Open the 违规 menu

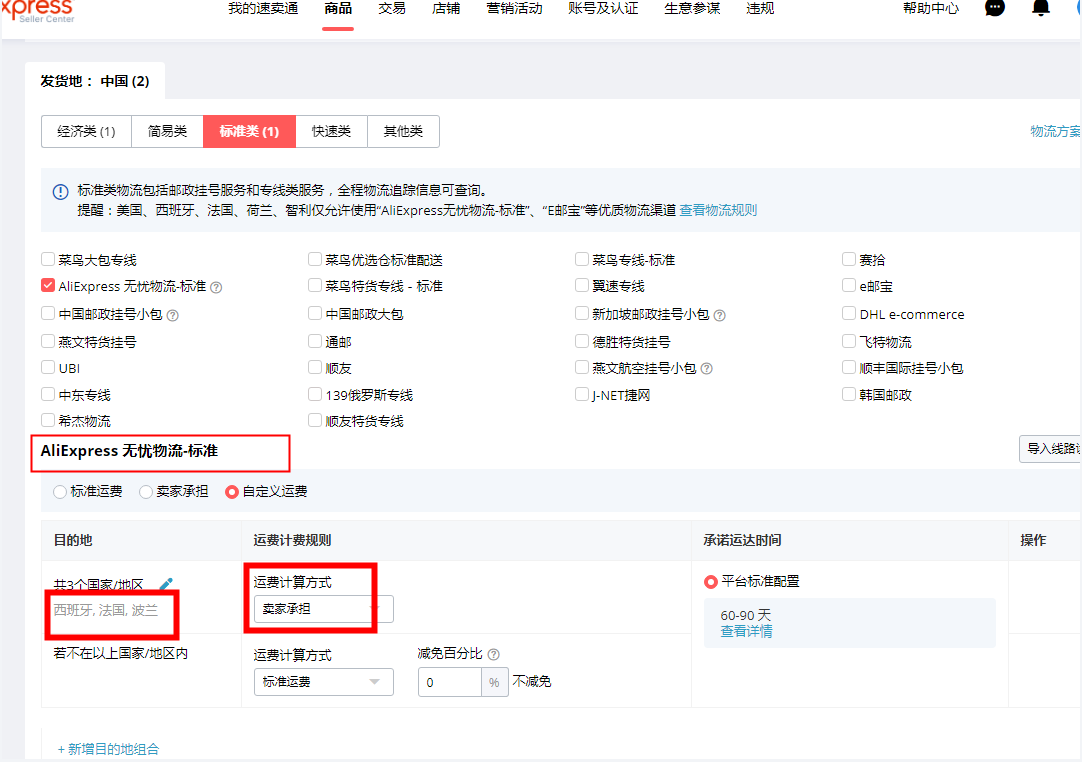click(760, 8)
